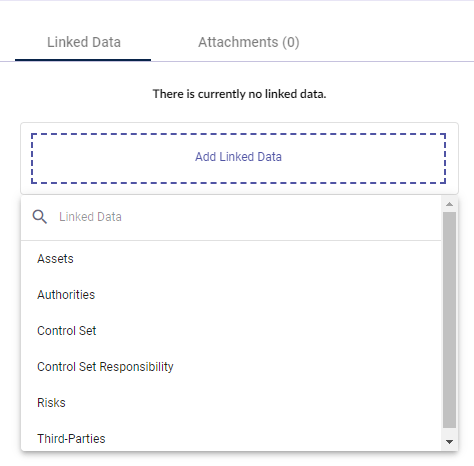Switch to the Attachments (0) tab
This screenshot has height=466, width=474.
249,42
